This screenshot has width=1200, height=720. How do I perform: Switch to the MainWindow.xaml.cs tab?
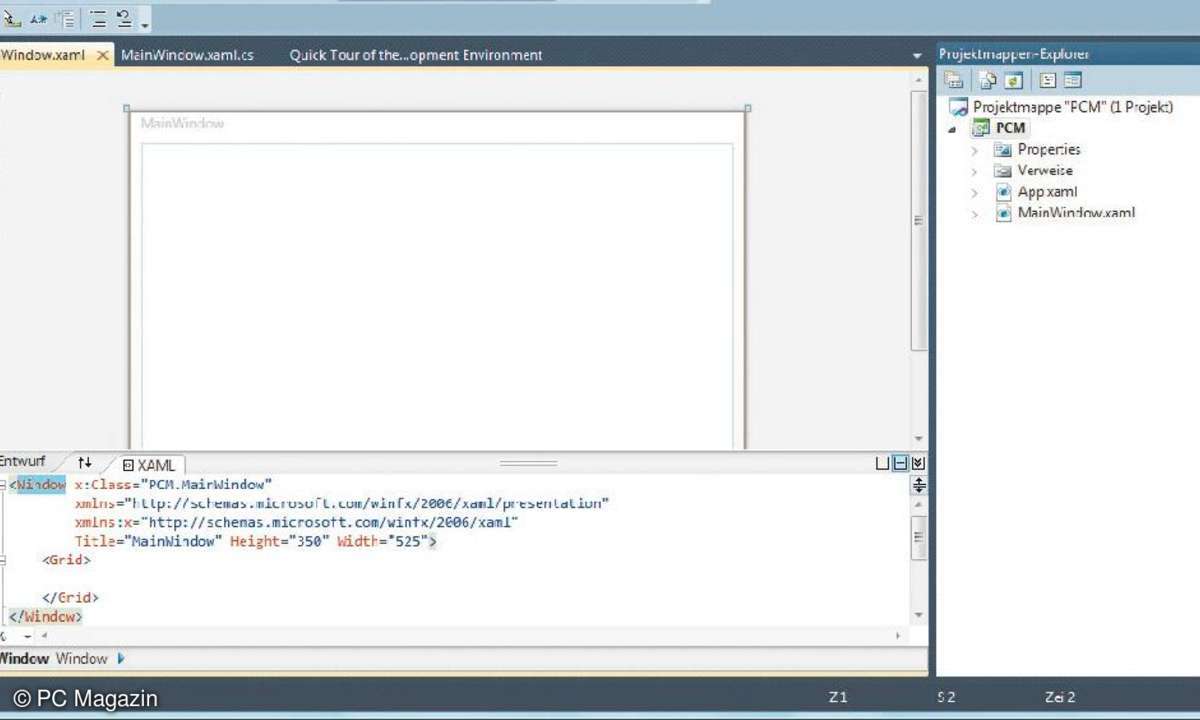pyautogui.click(x=187, y=55)
